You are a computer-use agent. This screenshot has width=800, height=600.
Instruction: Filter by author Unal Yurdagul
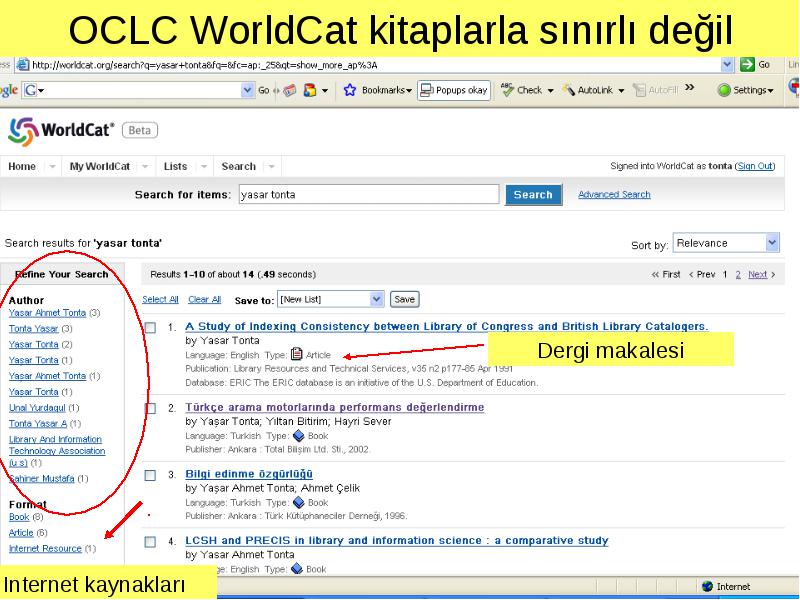point(37,408)
